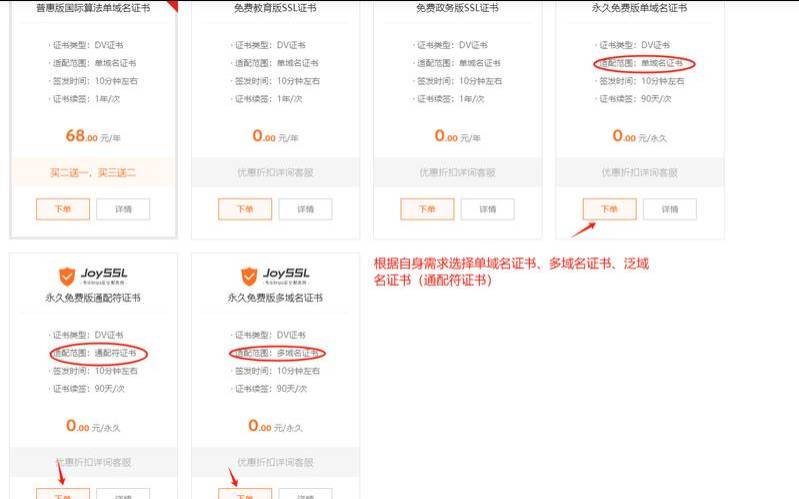799x499 pixels.
Task: Click 优惠折扣详询客服 on 永久免费版单域名证书 card
Action: pyautogui.click(x=640, y=172)
